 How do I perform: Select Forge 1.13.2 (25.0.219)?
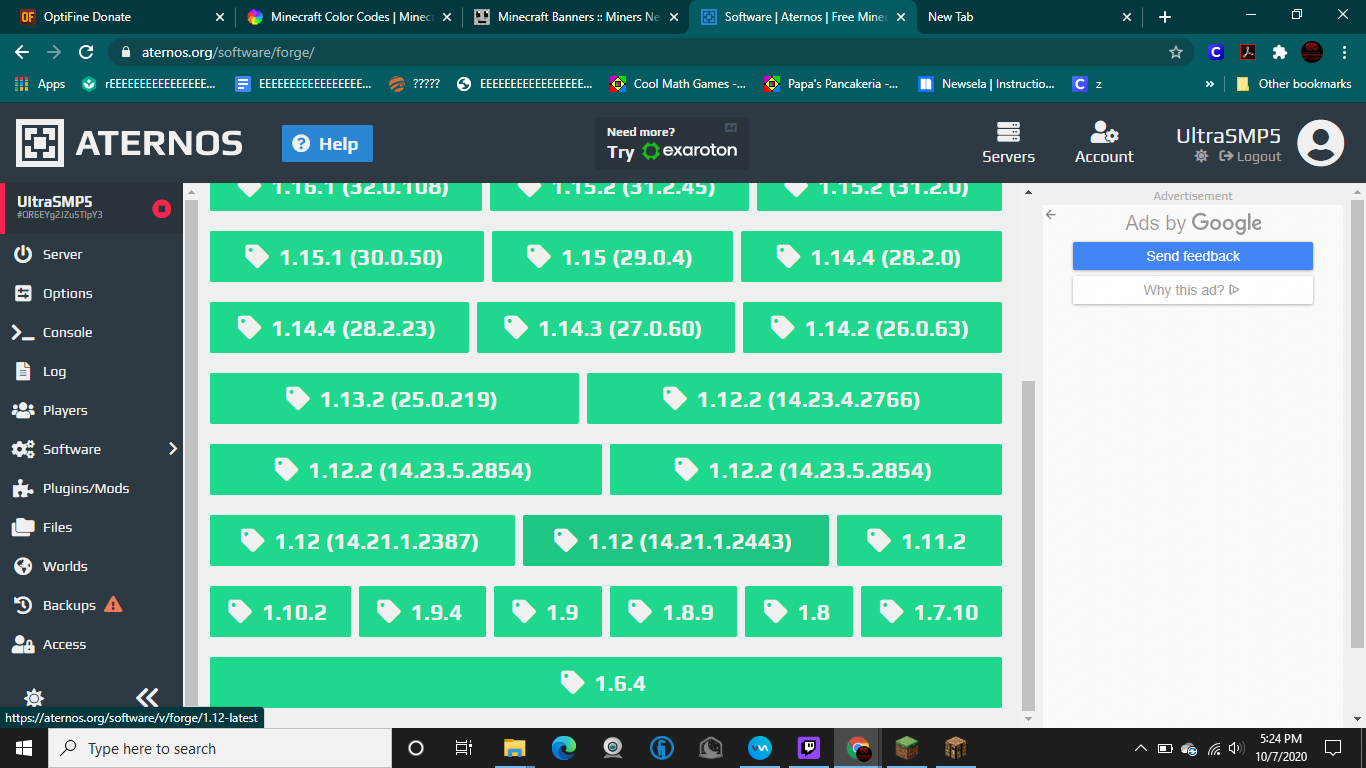pos(394,399)
